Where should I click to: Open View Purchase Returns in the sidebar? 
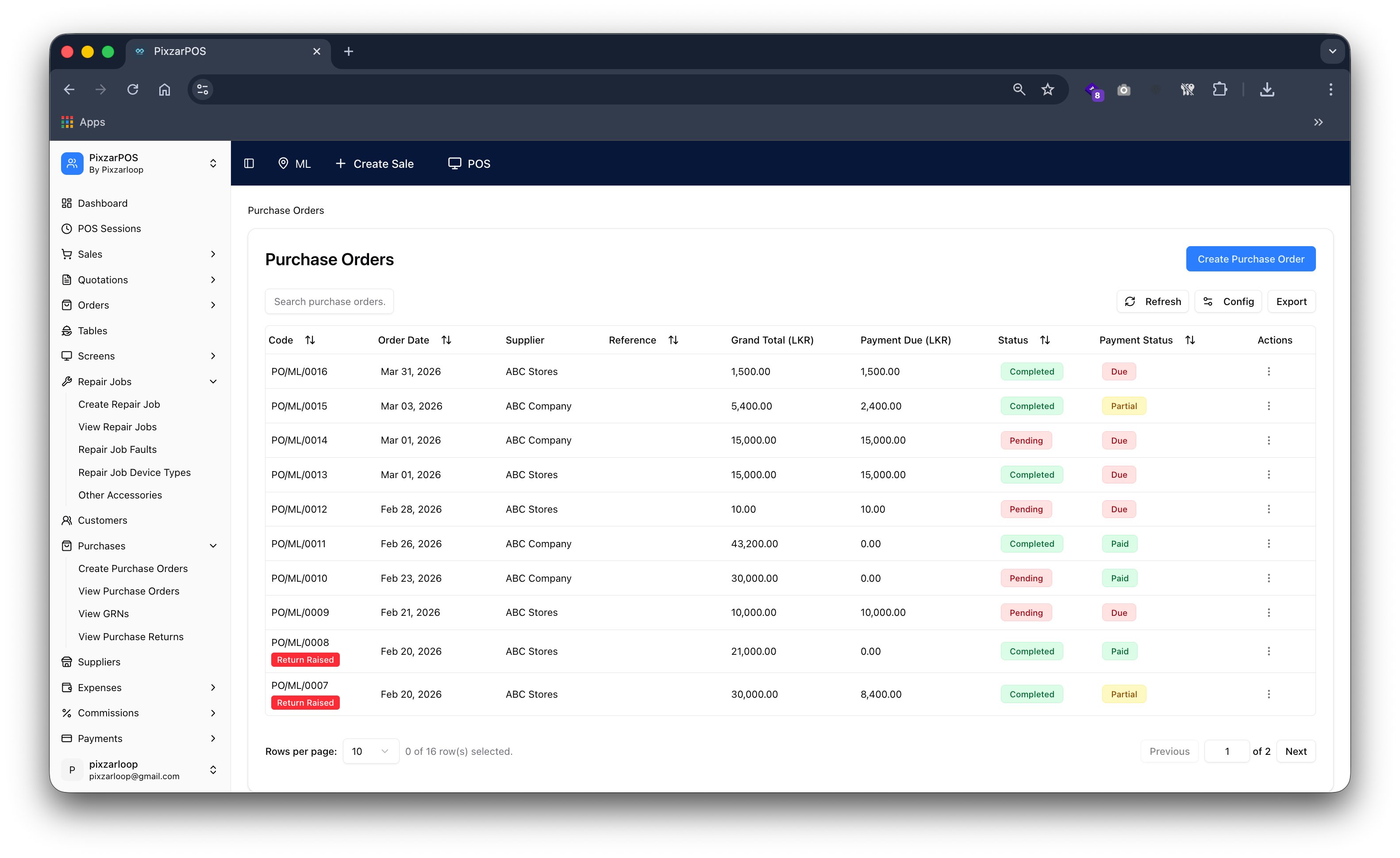tap(131, 636)
